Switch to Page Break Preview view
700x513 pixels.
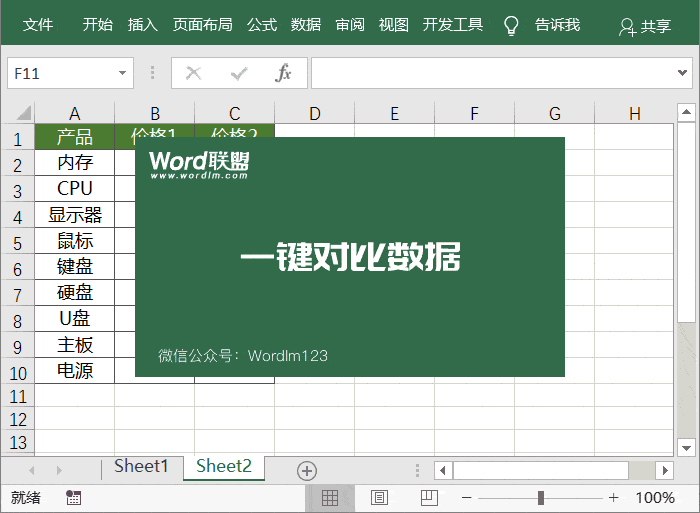[428, 497]
